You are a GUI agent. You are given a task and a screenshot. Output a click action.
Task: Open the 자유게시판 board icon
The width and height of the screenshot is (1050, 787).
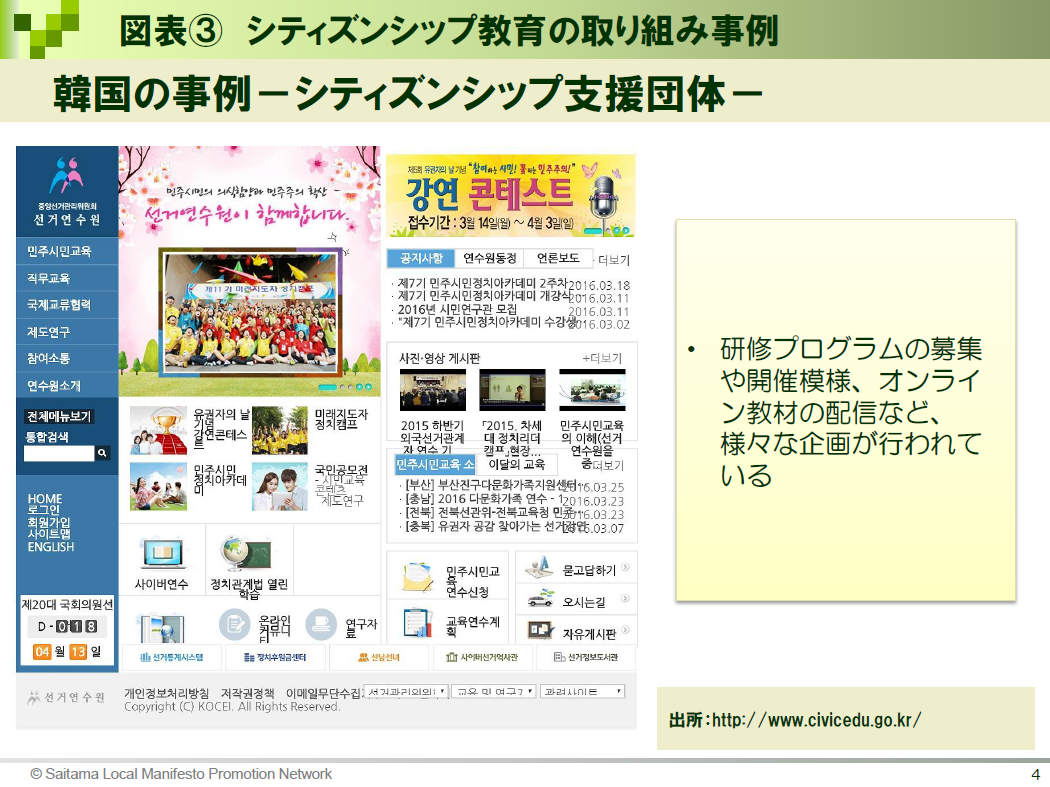540,631
